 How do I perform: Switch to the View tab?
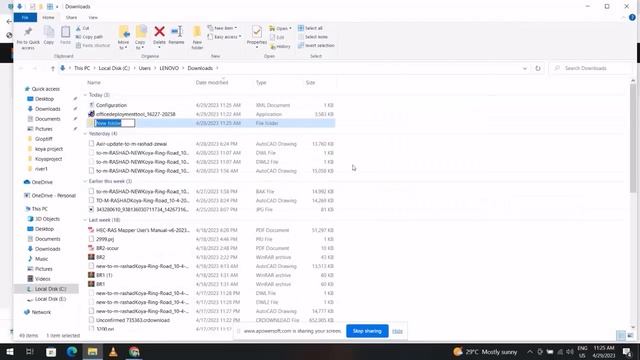tap(93, 18)
